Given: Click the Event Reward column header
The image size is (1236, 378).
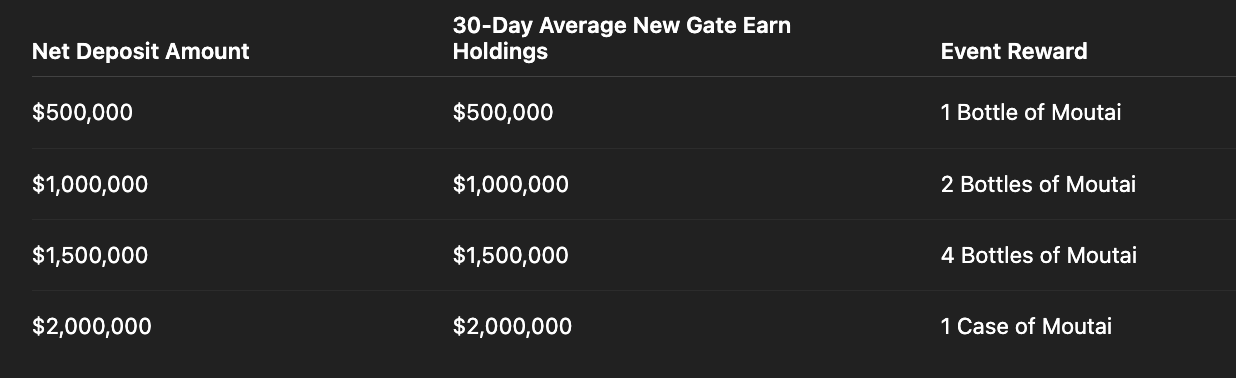Looking at the screenshot, I should click(1013, 52).
